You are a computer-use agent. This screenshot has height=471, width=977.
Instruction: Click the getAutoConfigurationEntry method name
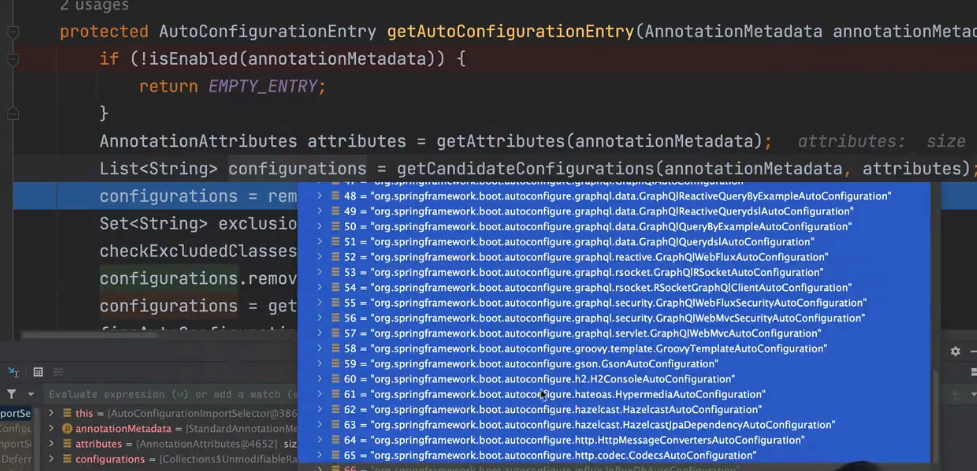click(x=510, y=32)
